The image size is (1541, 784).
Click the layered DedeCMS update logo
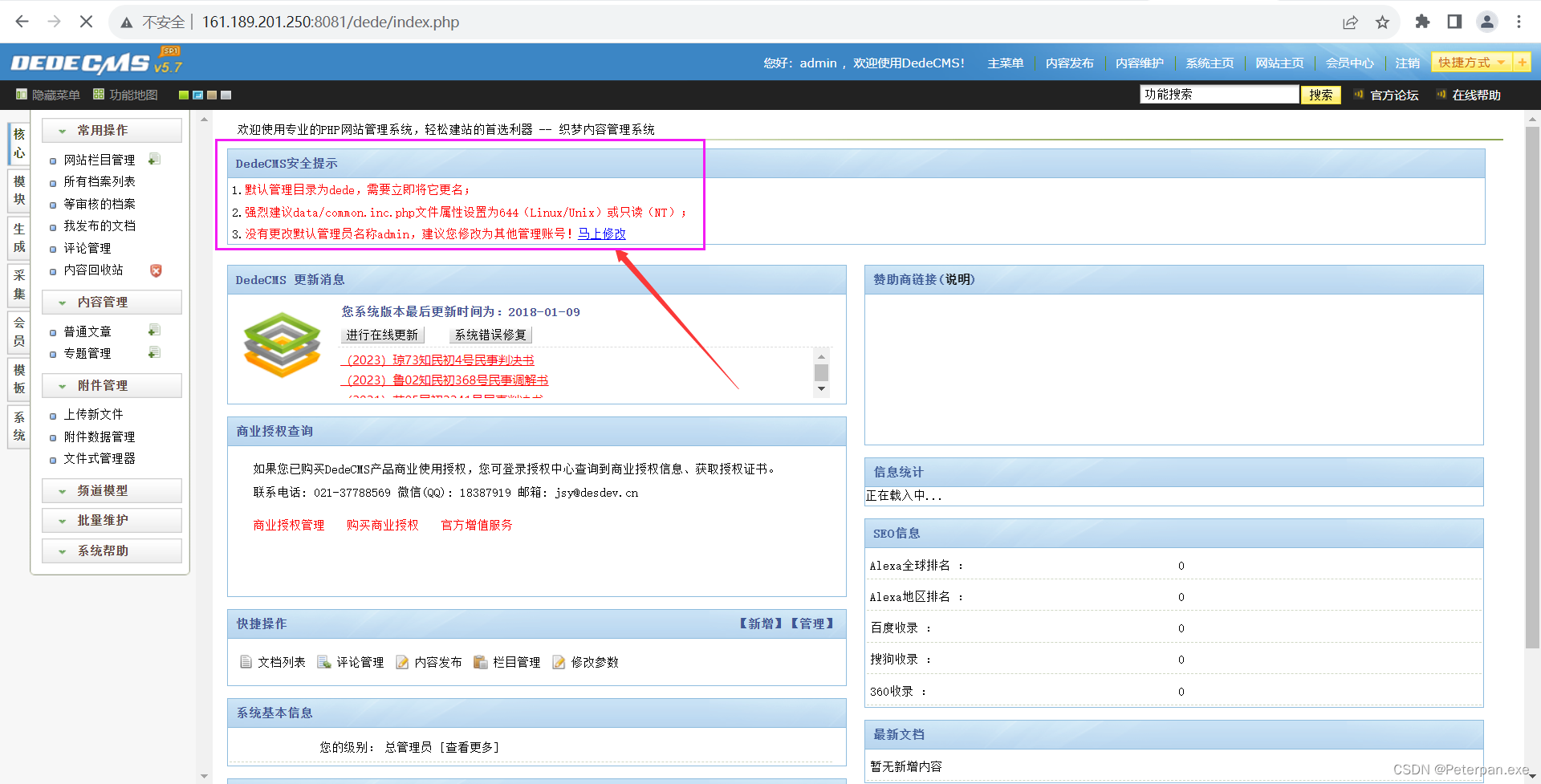pyautogui.click(x=282, y=346)
